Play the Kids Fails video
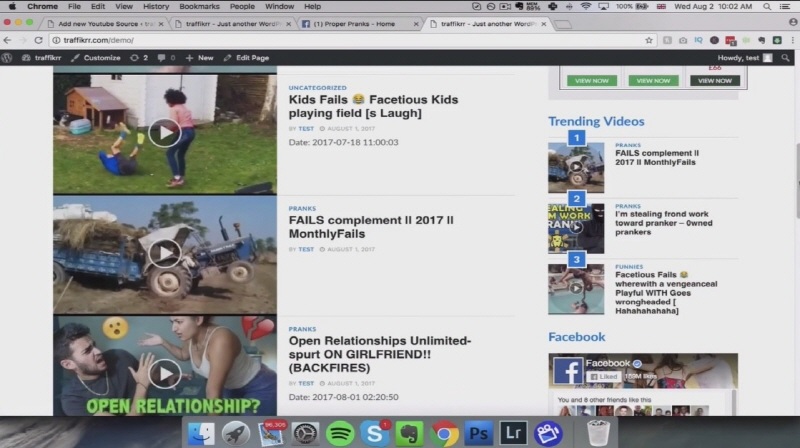This screenshot has width=800, height=448. tap(165, 133)
